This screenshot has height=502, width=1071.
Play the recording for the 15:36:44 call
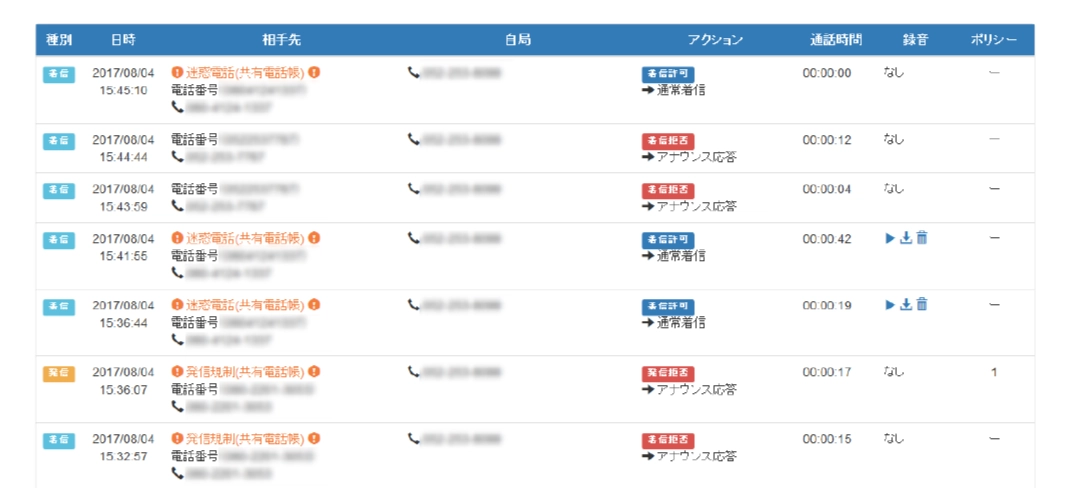889,305
